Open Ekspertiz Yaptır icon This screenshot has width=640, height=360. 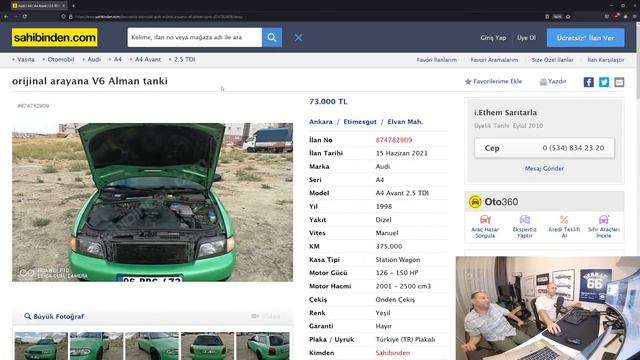click(x=524, y=227)
